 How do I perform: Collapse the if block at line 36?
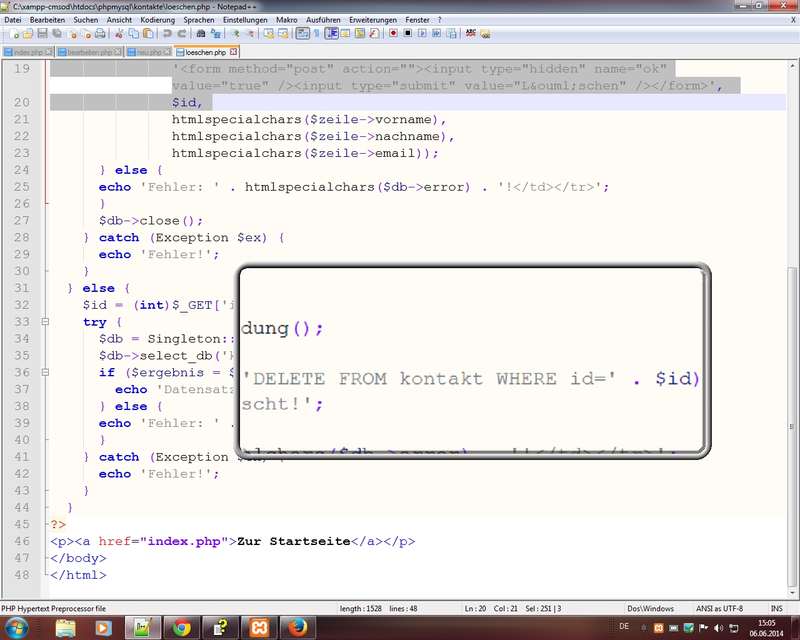(45, 373)
